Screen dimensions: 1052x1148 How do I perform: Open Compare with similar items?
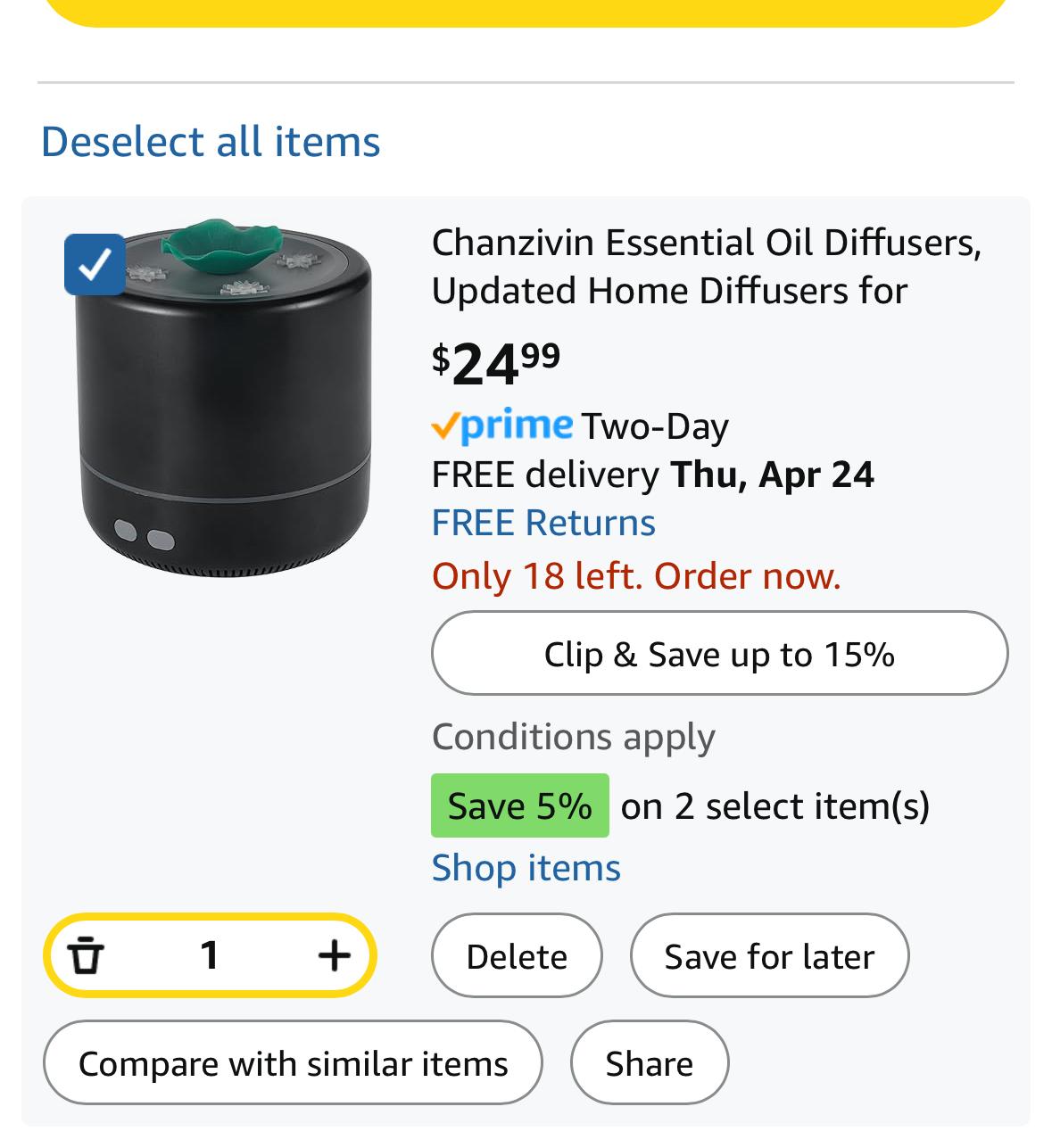(x=293, y=1062)
